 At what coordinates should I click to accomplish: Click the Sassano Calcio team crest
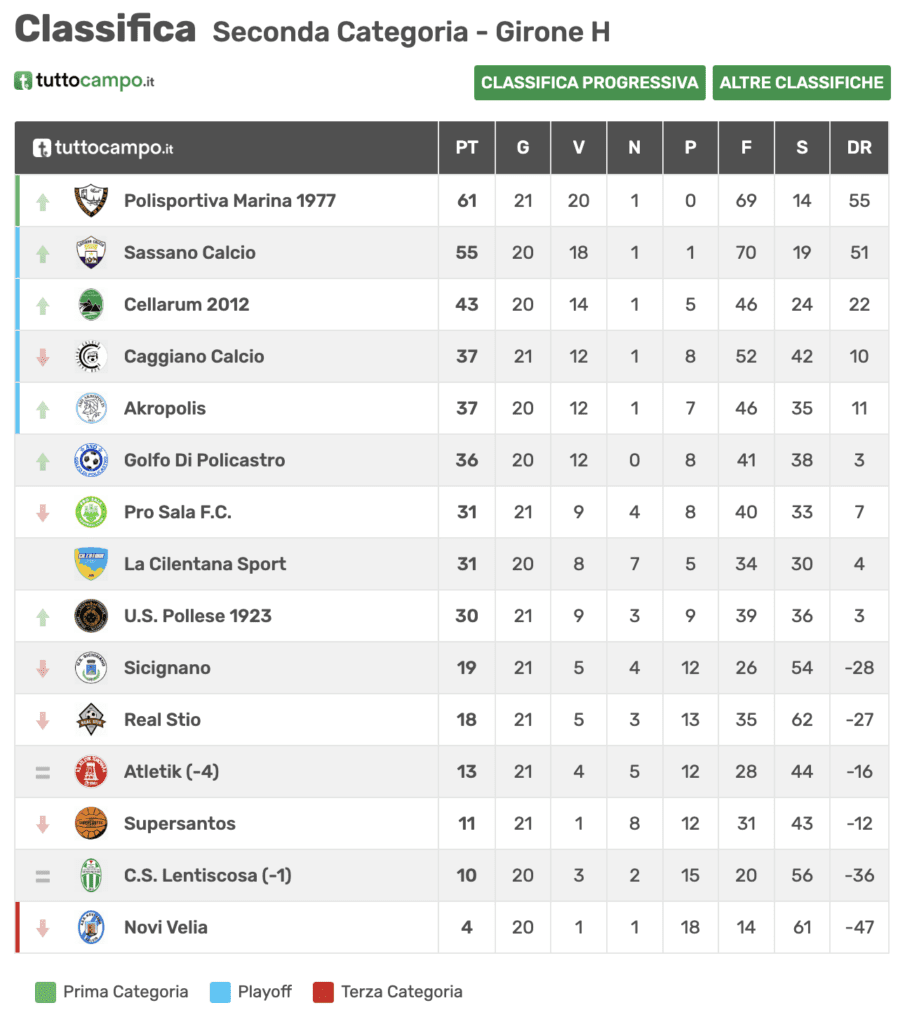tap(91, 253)
